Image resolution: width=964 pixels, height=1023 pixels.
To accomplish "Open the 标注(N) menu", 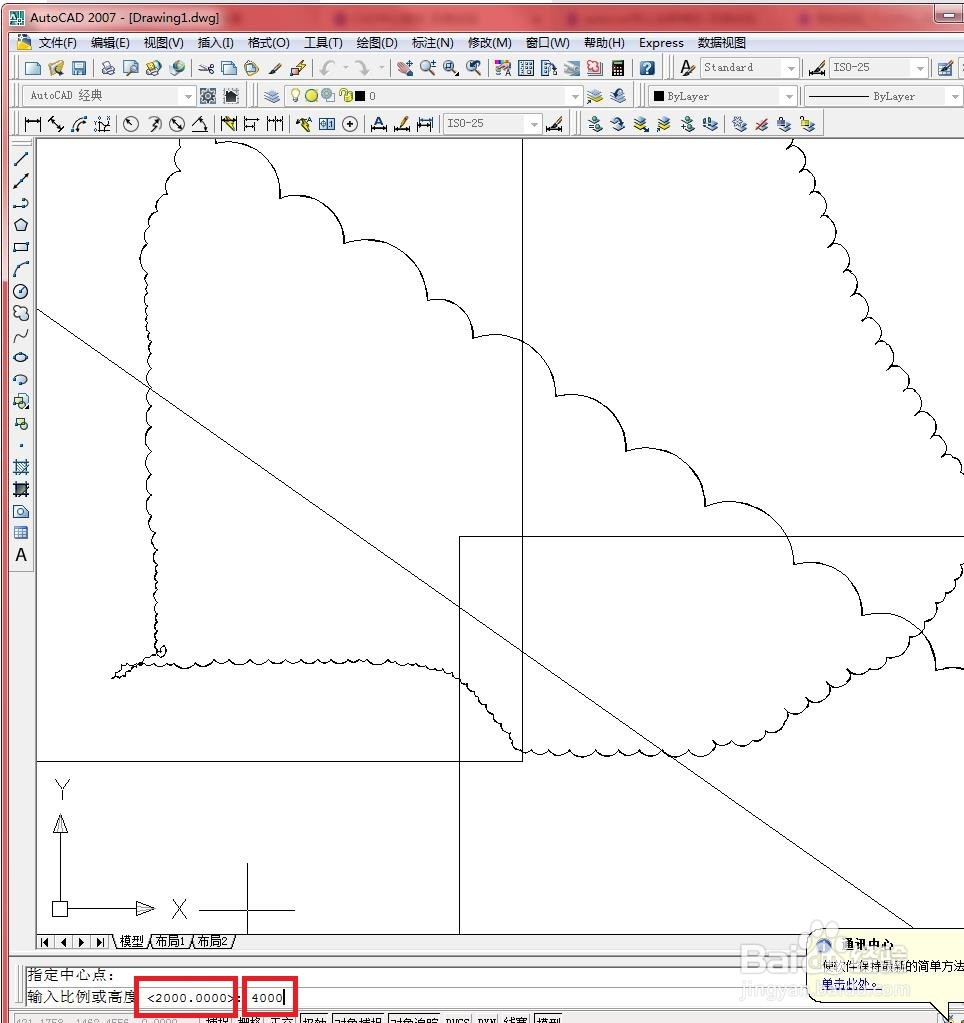I will pyautogui.click(x=432, y=43).
